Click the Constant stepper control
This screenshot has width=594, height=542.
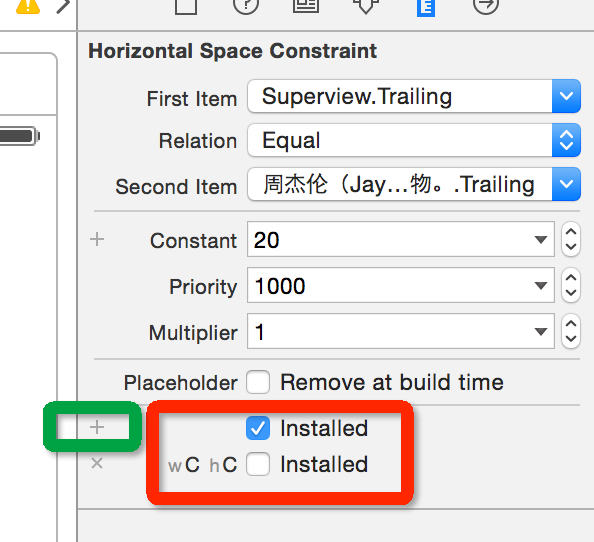point(571,239)
